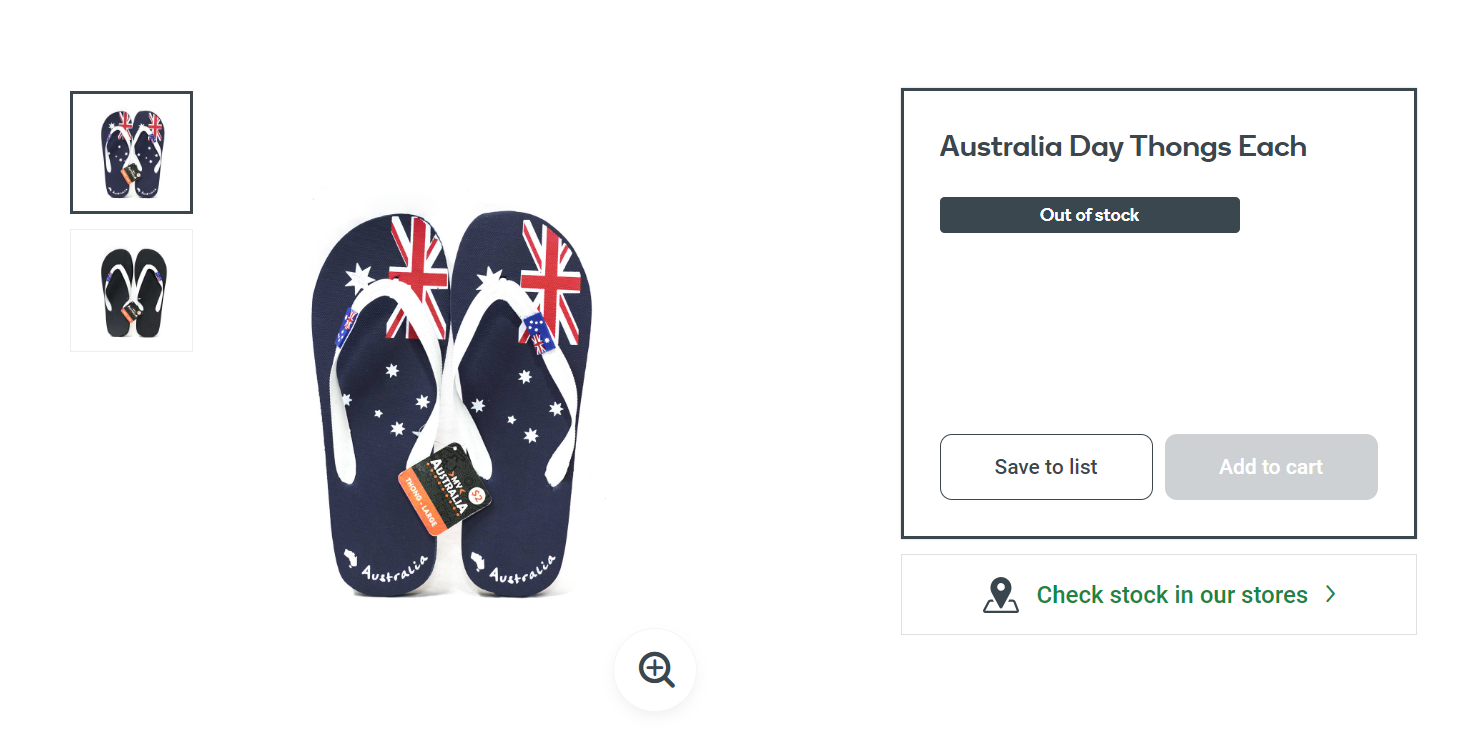
Task: Click the arrow next to 'Check stock in our stores'
Action: coord(1330,594)
